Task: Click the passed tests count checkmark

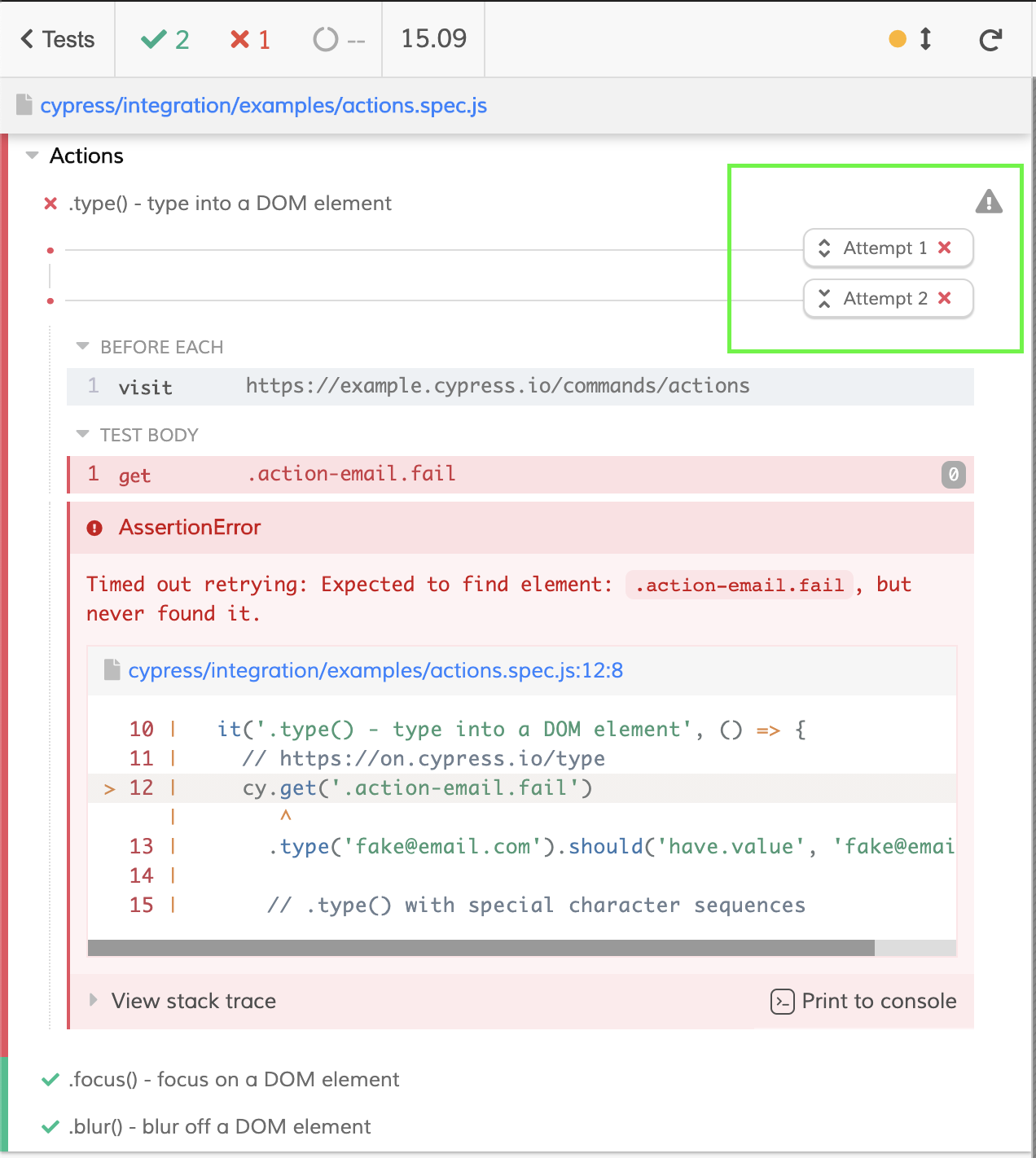Action: coord(153,39)
